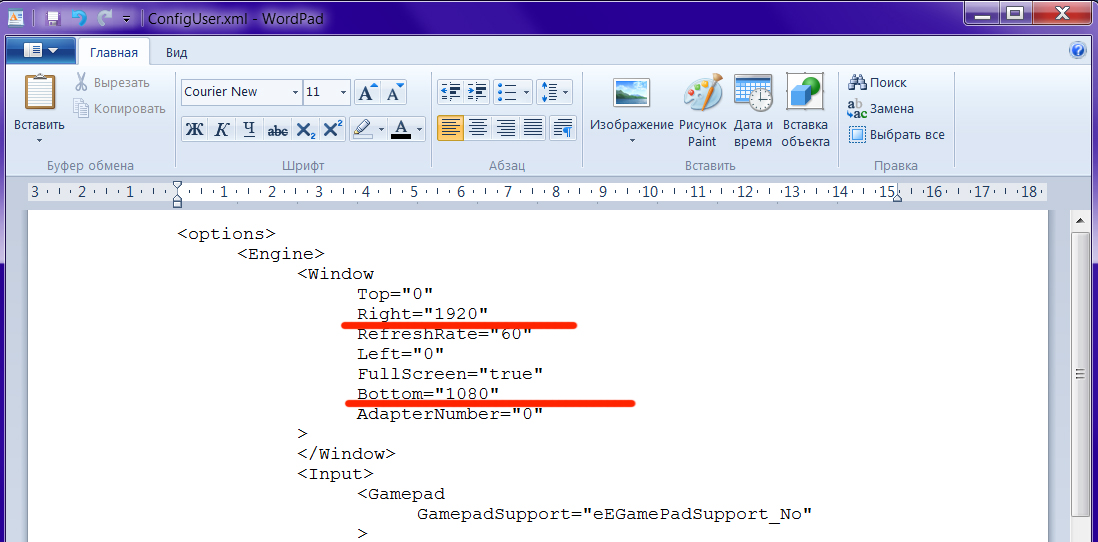Click the Redo arrow in quick access toolbar
This screenshot has width=1098, height=542.
(x=104, y=18)
